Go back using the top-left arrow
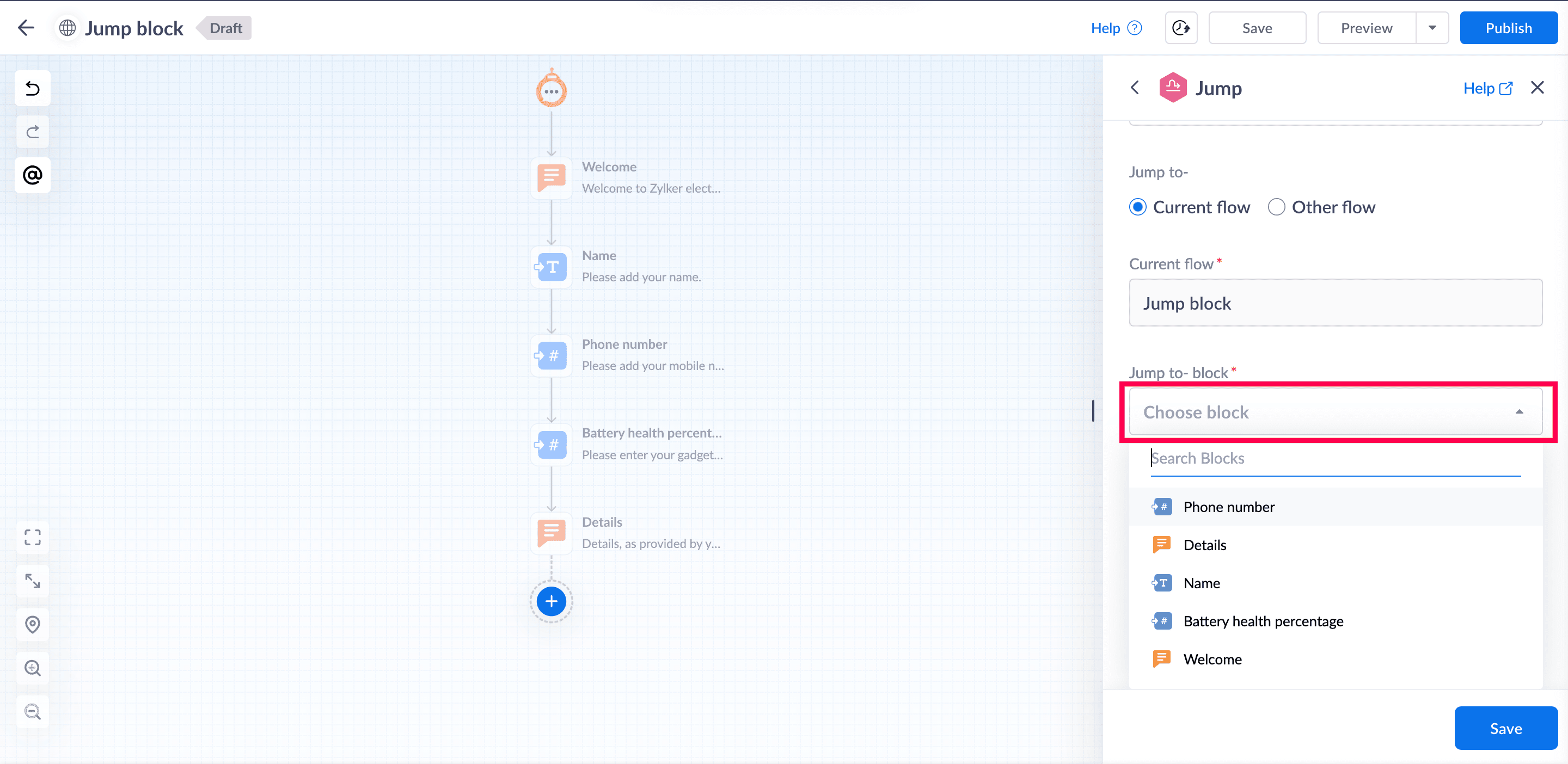 pos(26,28)
